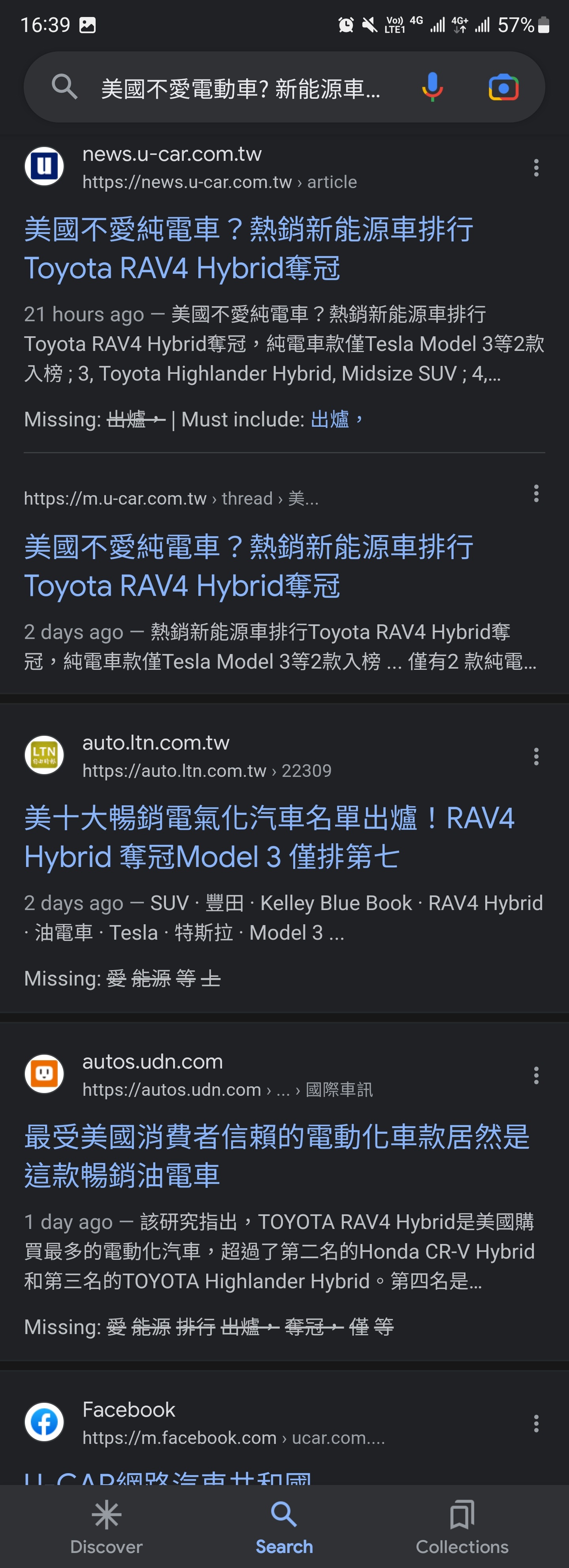Tap the search query text field
Image resolution: width=569 pixels, height=1568 pixels.
[x=241, y=89]
